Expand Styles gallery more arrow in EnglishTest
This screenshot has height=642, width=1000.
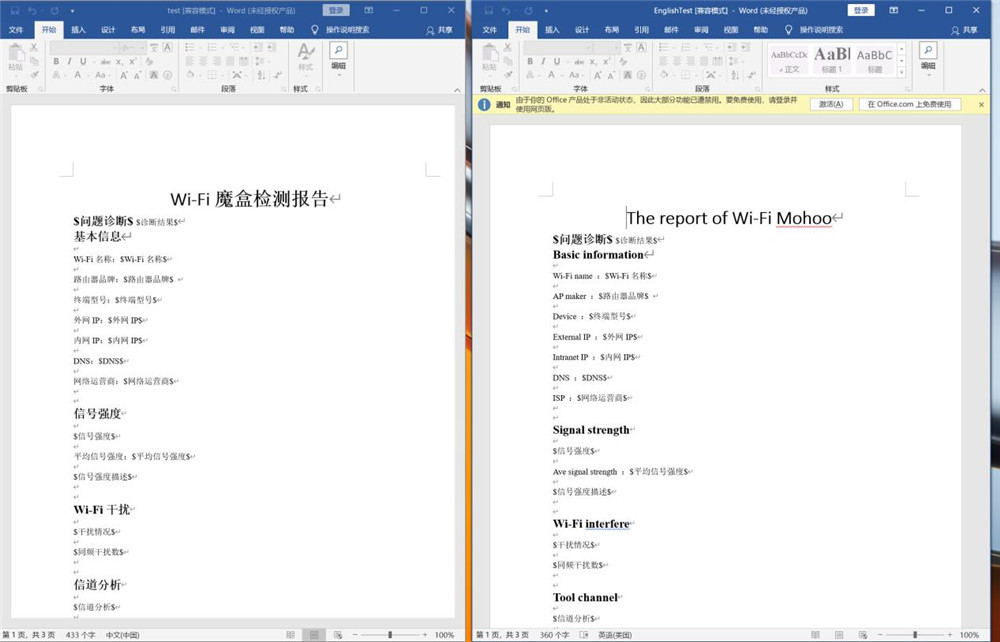pos(902,72)
